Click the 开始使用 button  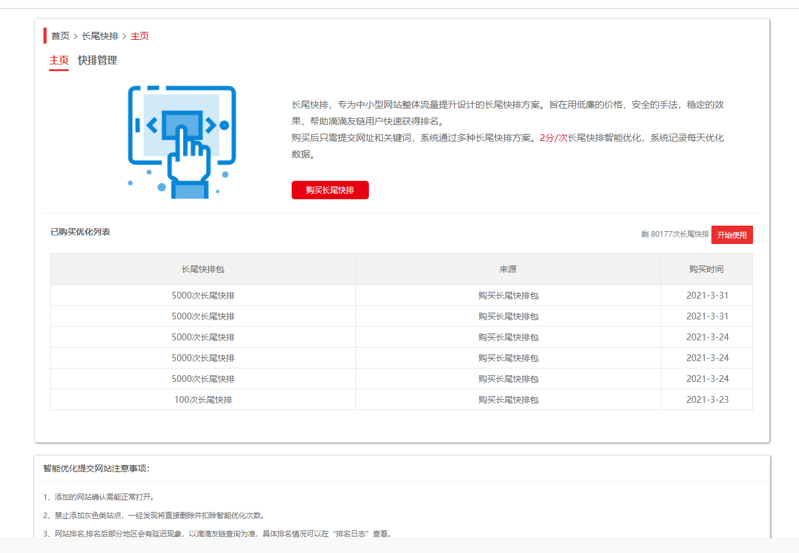point(731,235)
